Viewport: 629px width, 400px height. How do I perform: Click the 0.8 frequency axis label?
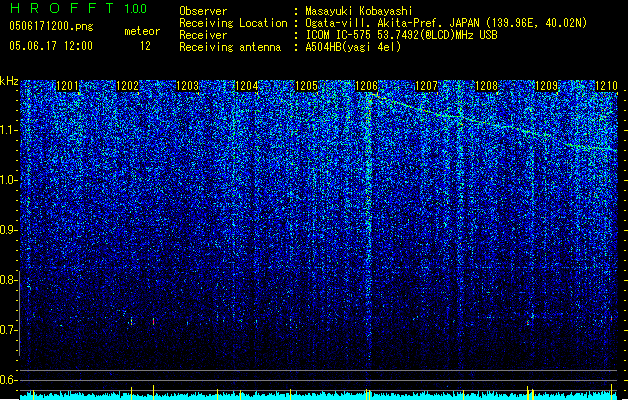(x=9, y=280)
